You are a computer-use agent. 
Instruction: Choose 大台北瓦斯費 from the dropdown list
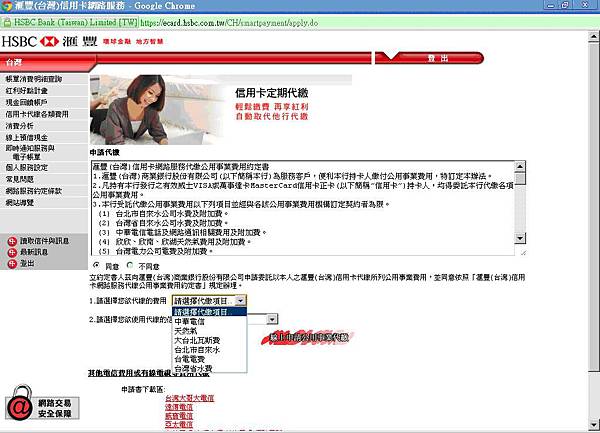point(209,340)
